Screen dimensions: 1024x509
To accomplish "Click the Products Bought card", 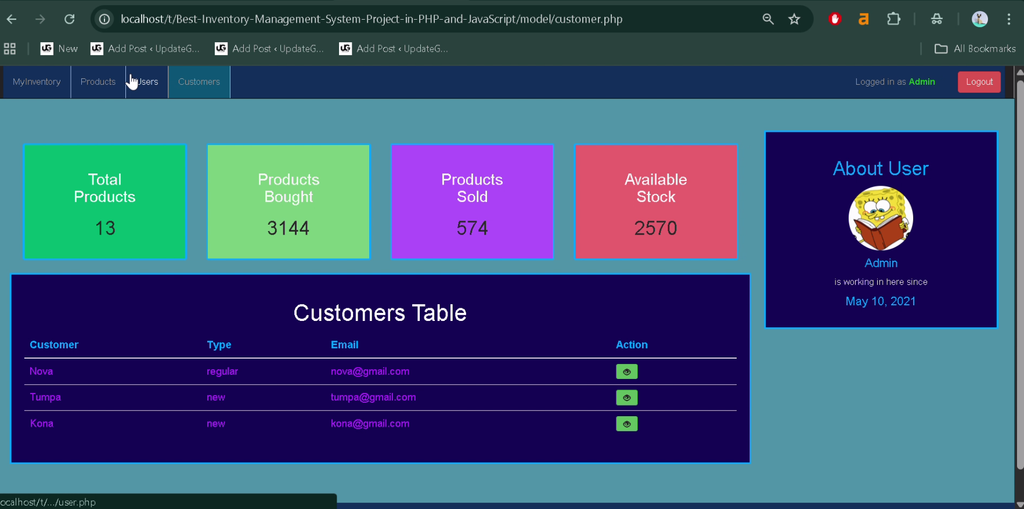I will coord(289,201).
